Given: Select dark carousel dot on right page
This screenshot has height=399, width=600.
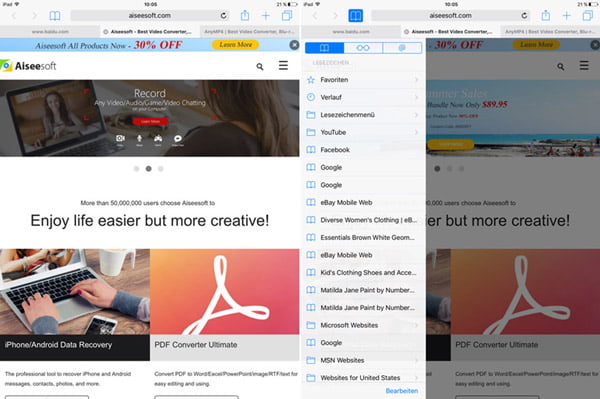Looking at the screenshot, I should pyautogui.click(x=437, y=169).
